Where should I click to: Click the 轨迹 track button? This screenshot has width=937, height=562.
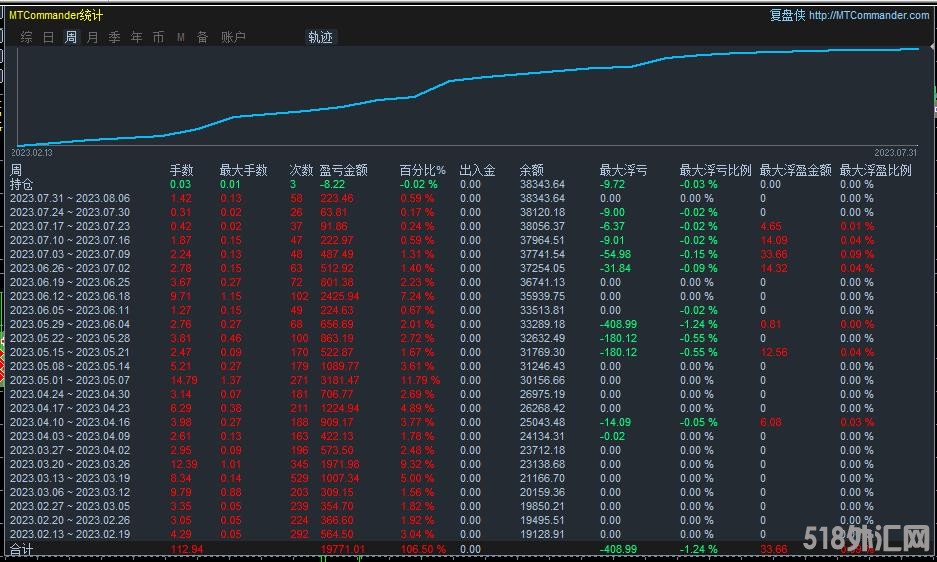click(321, 37)
